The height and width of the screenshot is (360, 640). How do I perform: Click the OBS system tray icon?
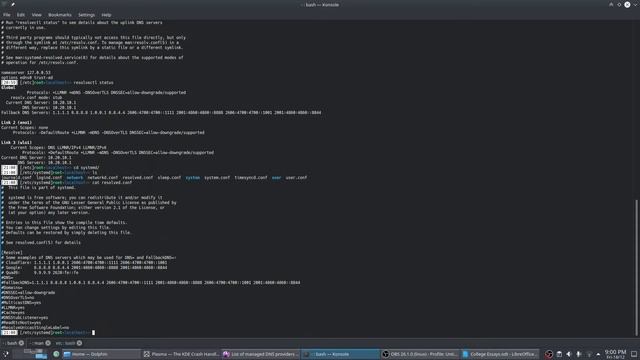pos(549,354)
